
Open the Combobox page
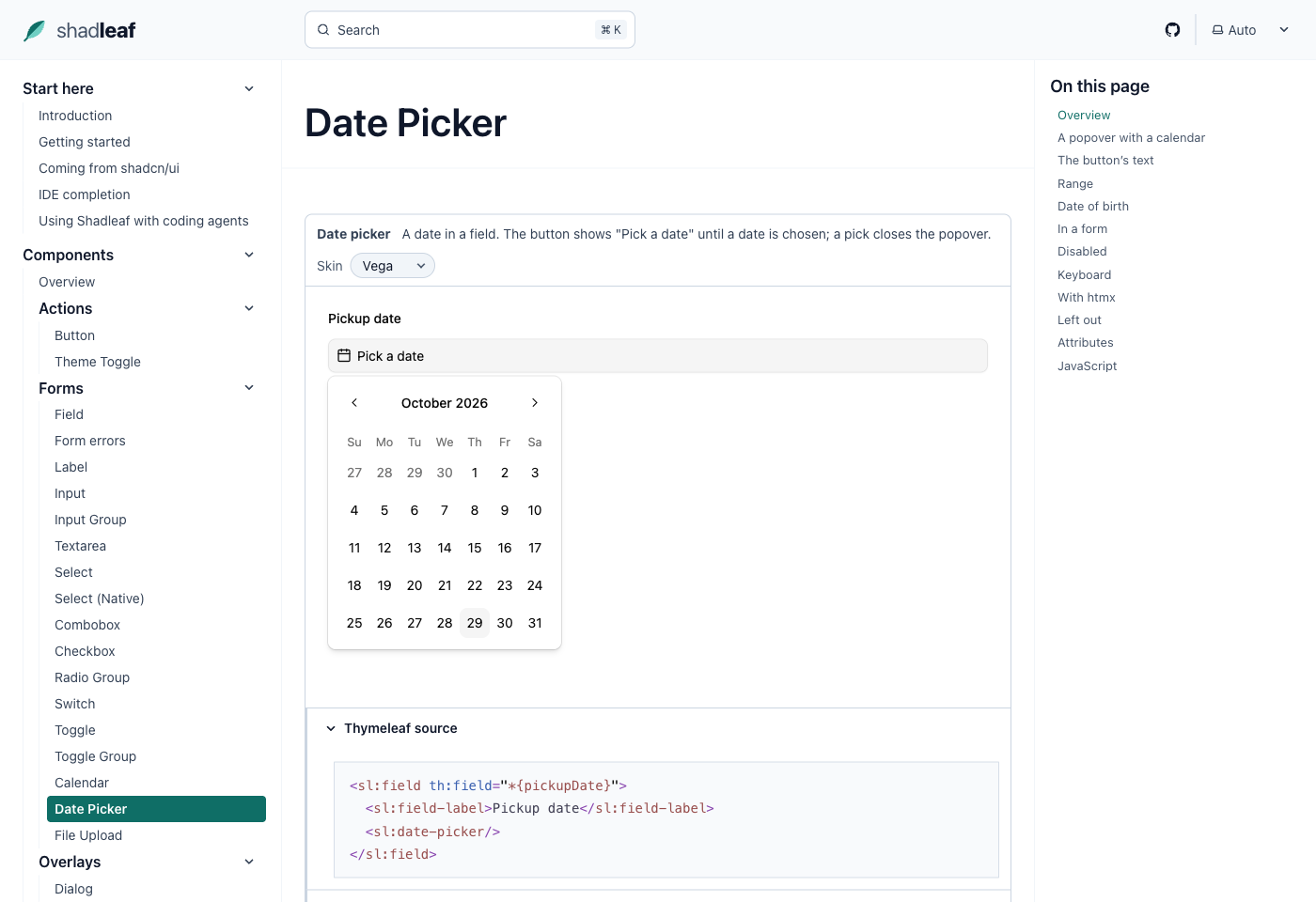tap(87, 625)
